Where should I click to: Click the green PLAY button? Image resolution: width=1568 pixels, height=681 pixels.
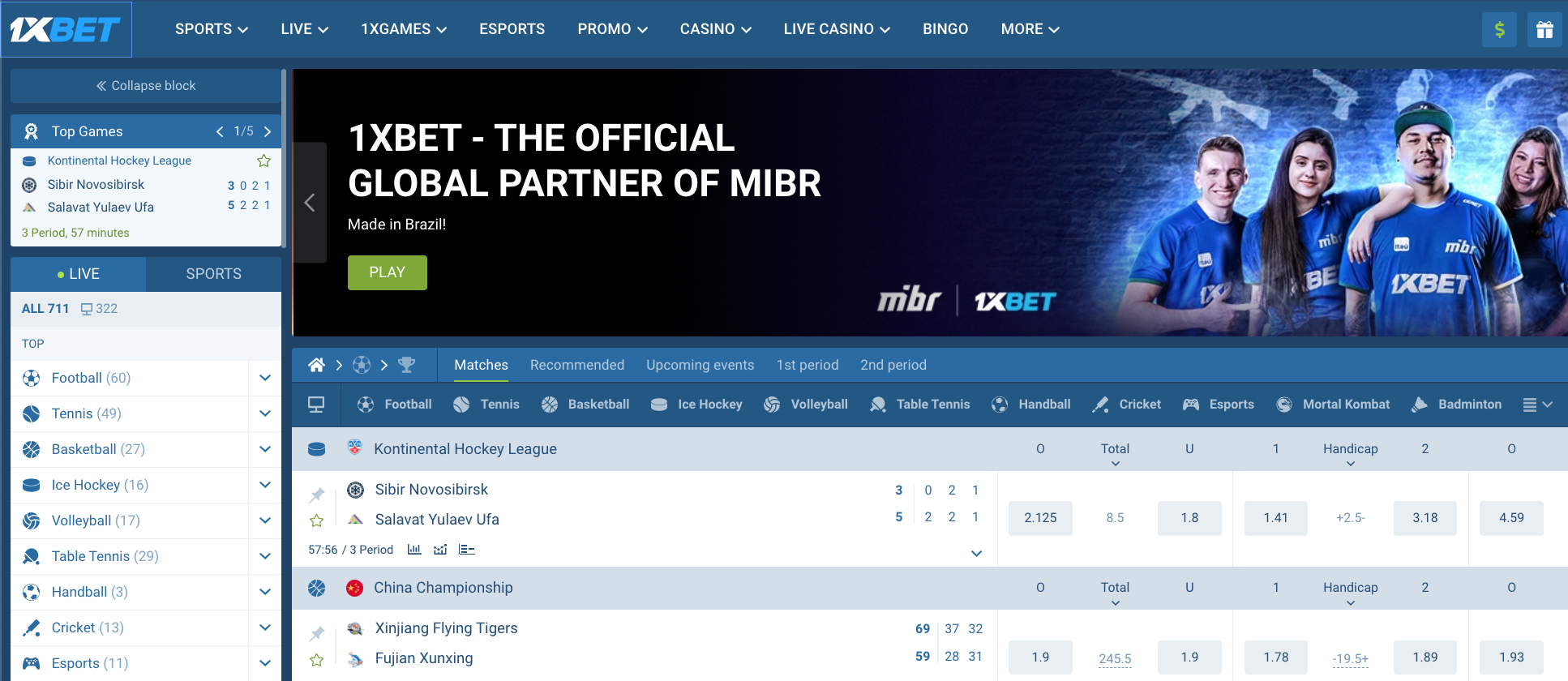[x=388, y=272]
